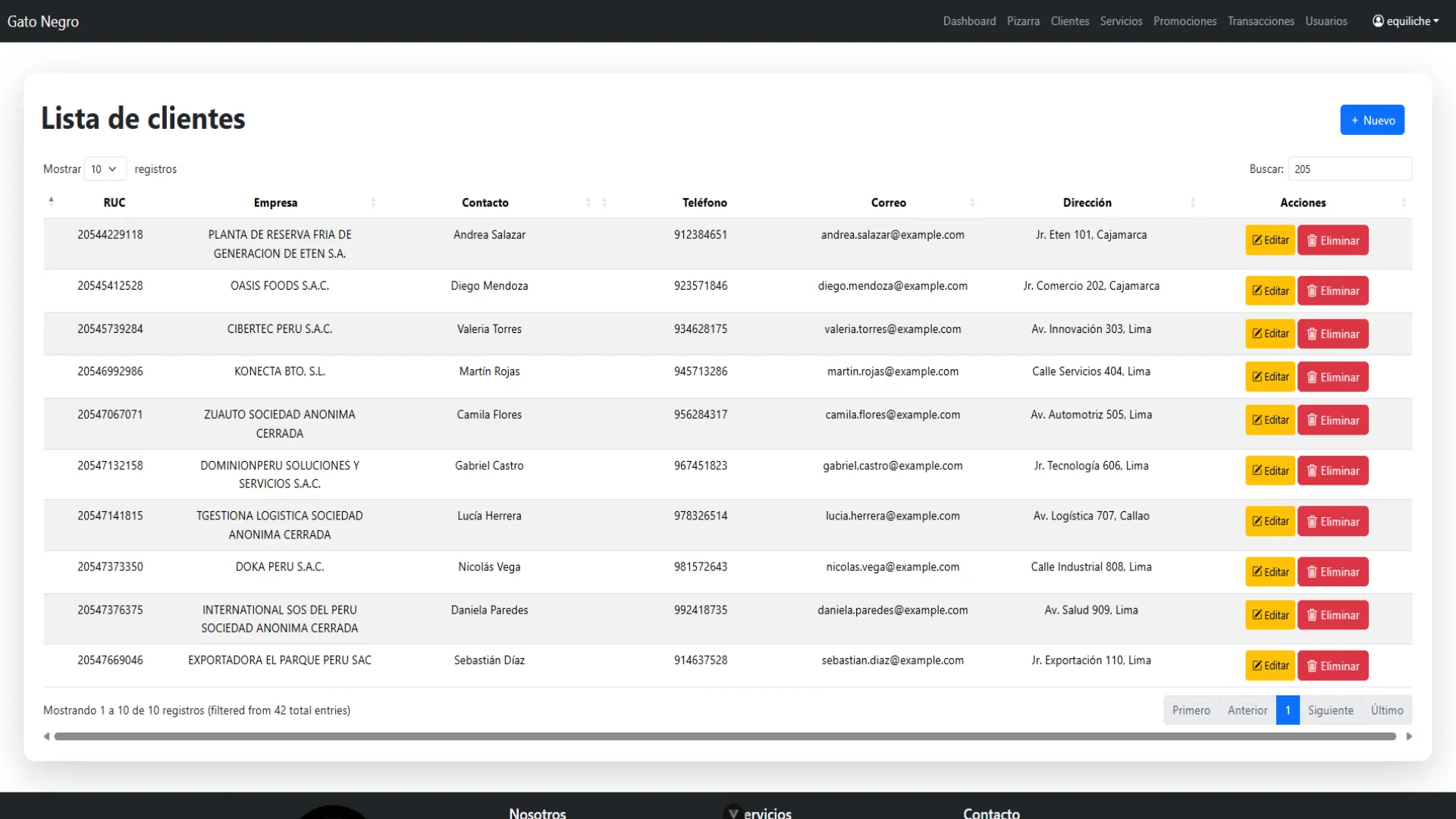Edit the Gabriel Castro client row
Image resolution: width=1456 pixels, height=819 pixels.
pyautogui.click(x=1269, y=471)
